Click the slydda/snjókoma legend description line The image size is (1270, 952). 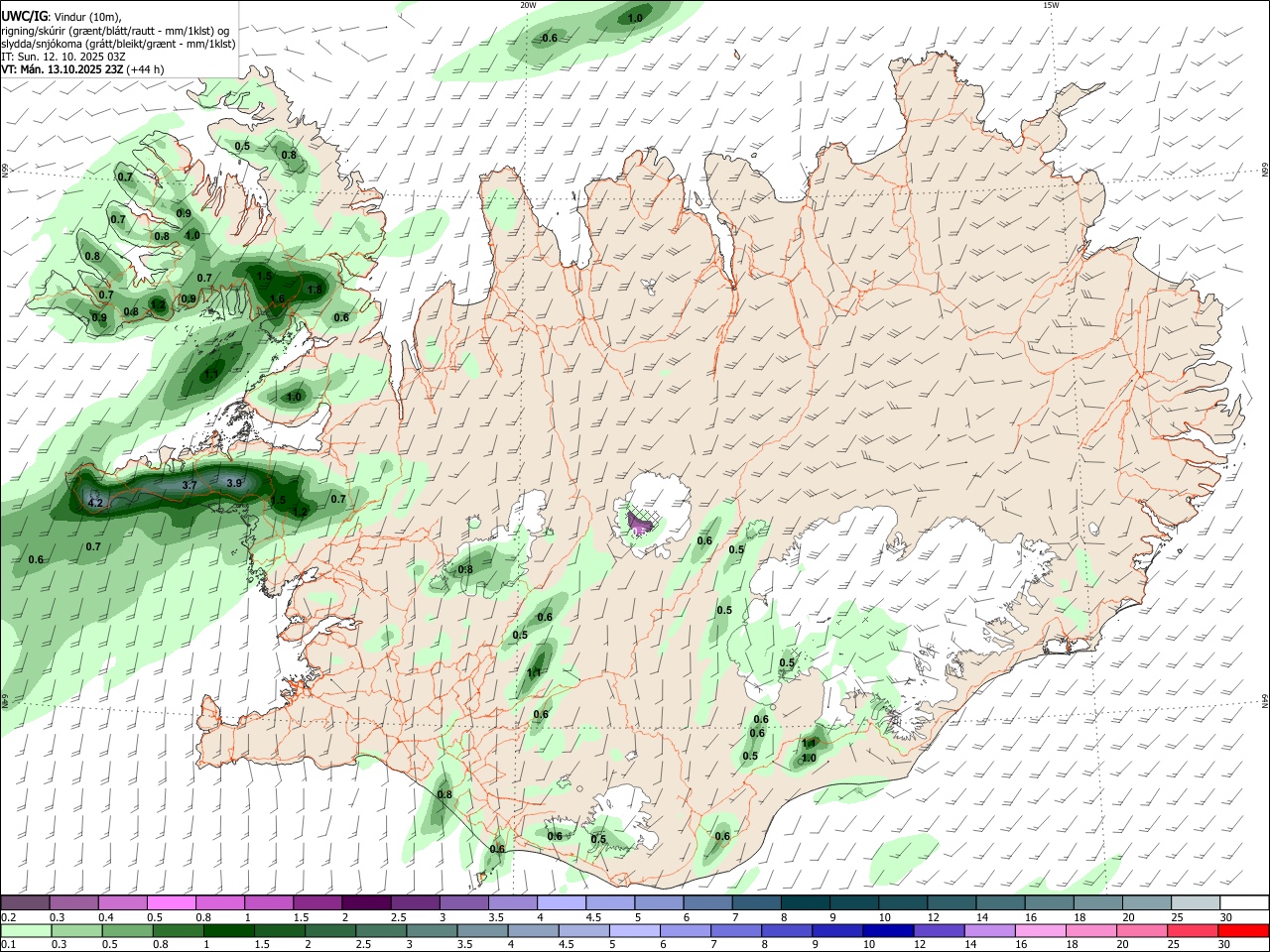click(x=118, y=44)
